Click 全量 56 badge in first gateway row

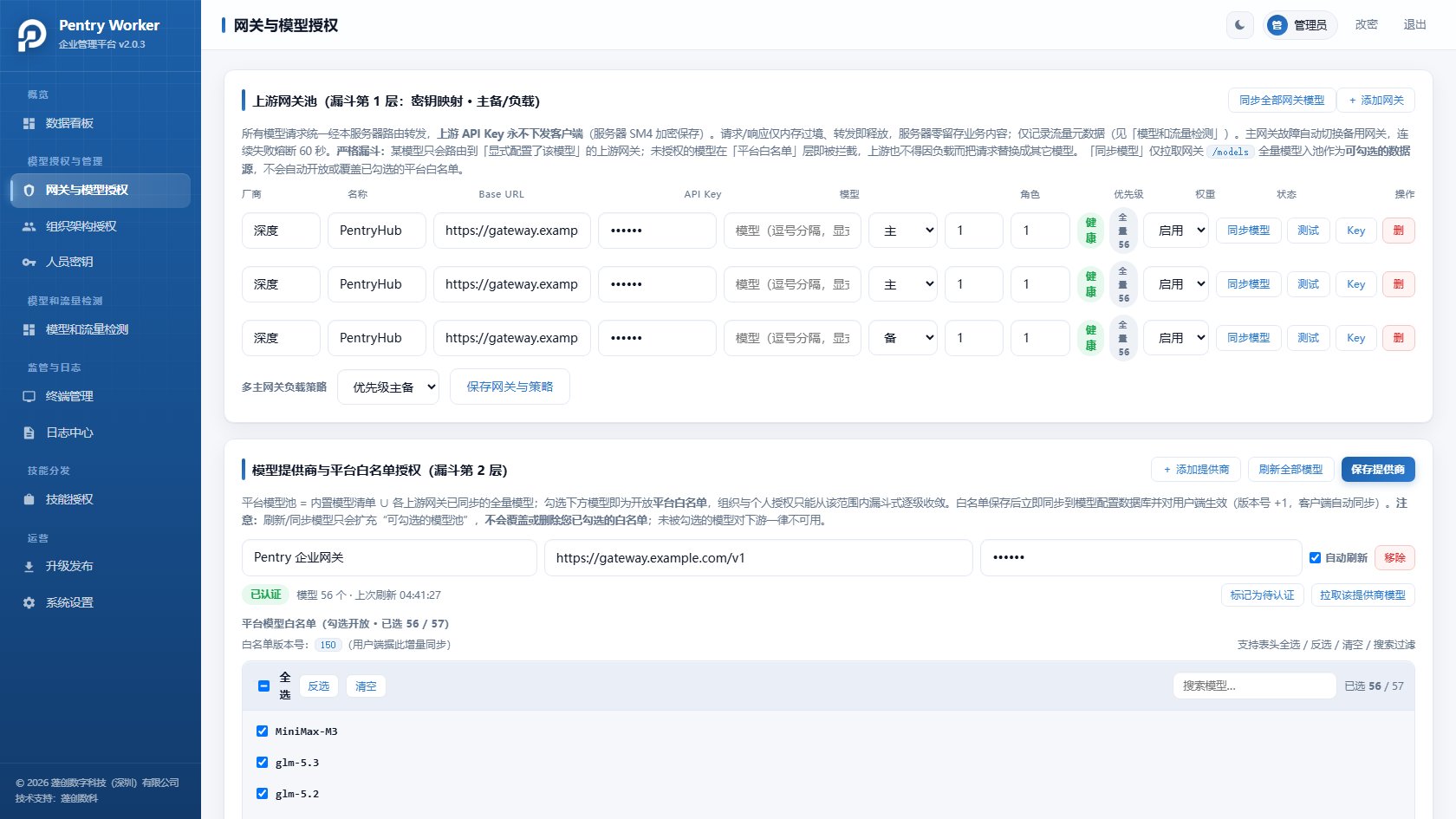click(1123, 231)
